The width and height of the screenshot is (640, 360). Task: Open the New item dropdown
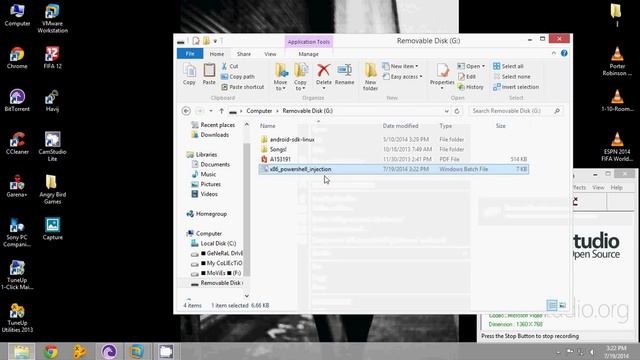pos(400,66)
